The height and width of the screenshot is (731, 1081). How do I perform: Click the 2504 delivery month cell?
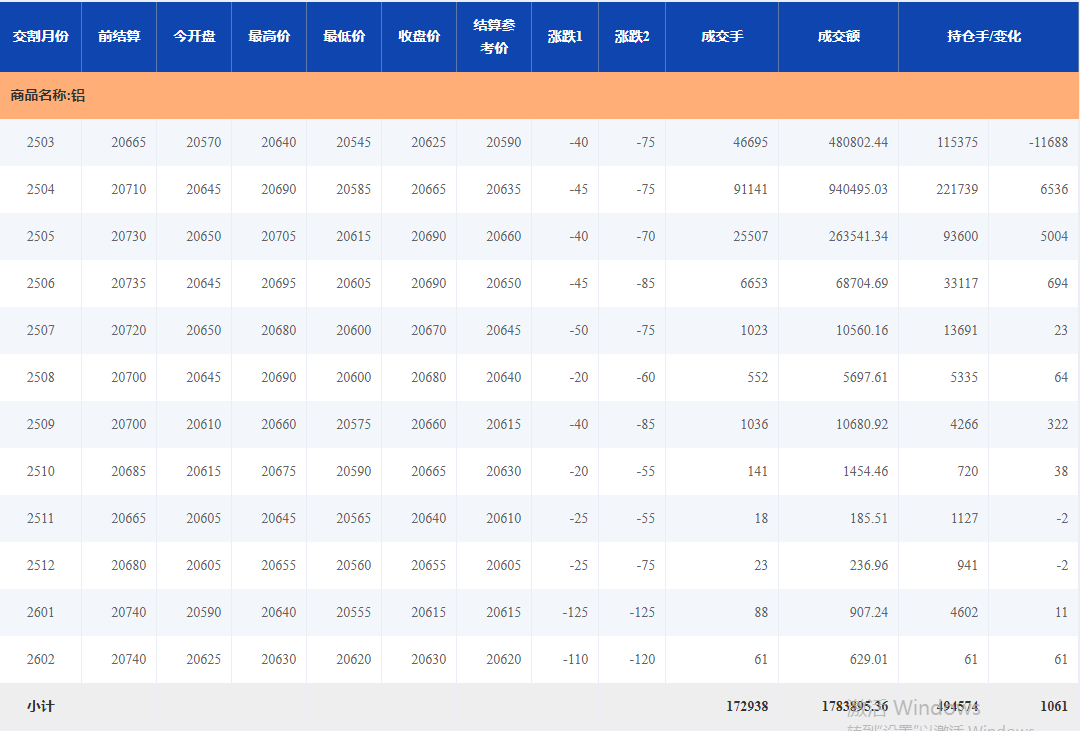pos(41,189)
